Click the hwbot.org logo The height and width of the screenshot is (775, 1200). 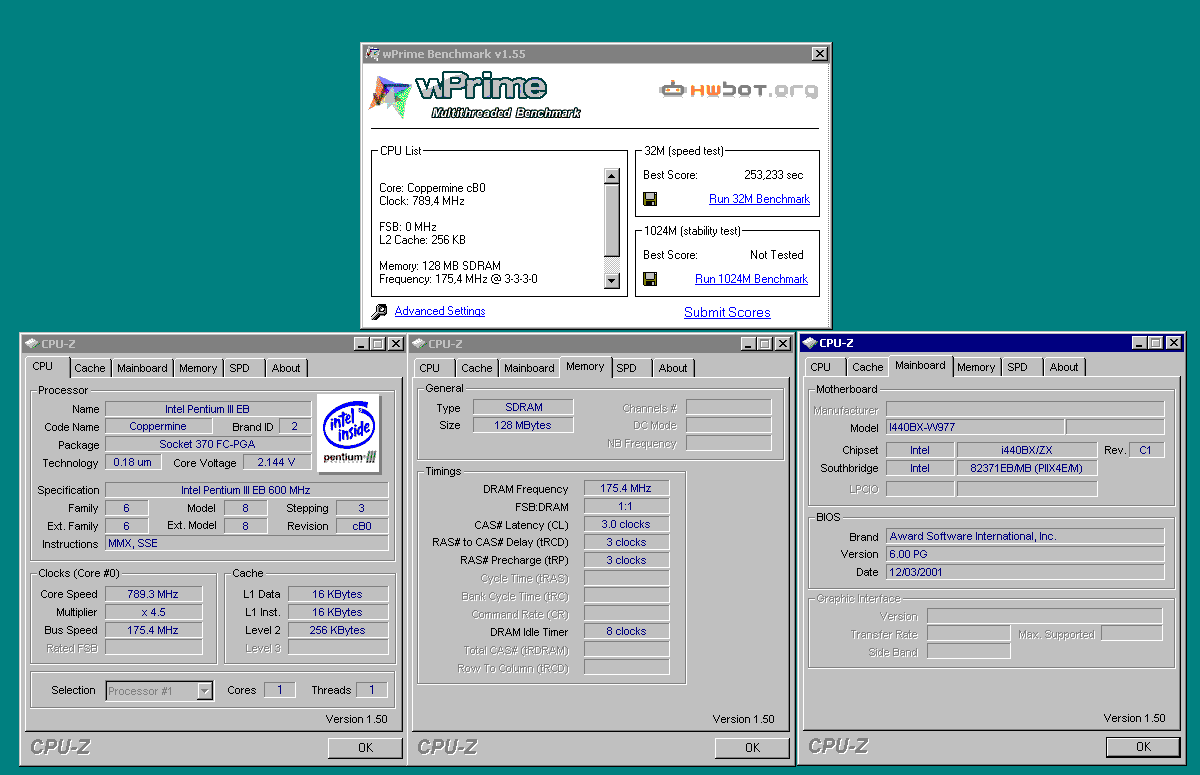(x=739, y=89)
